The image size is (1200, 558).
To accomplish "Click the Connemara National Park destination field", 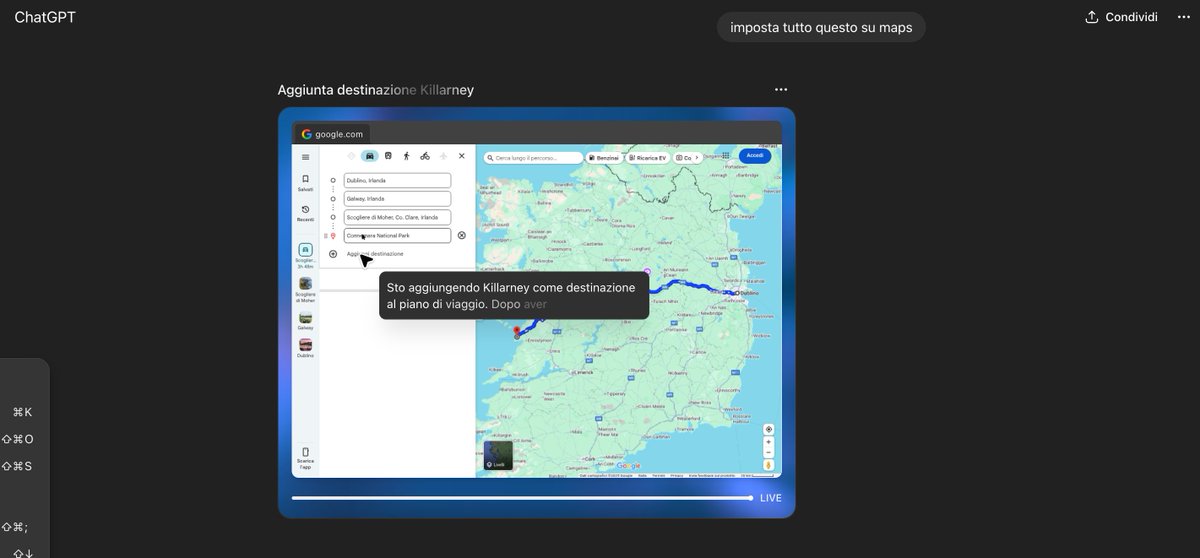I will coord(397,236).
